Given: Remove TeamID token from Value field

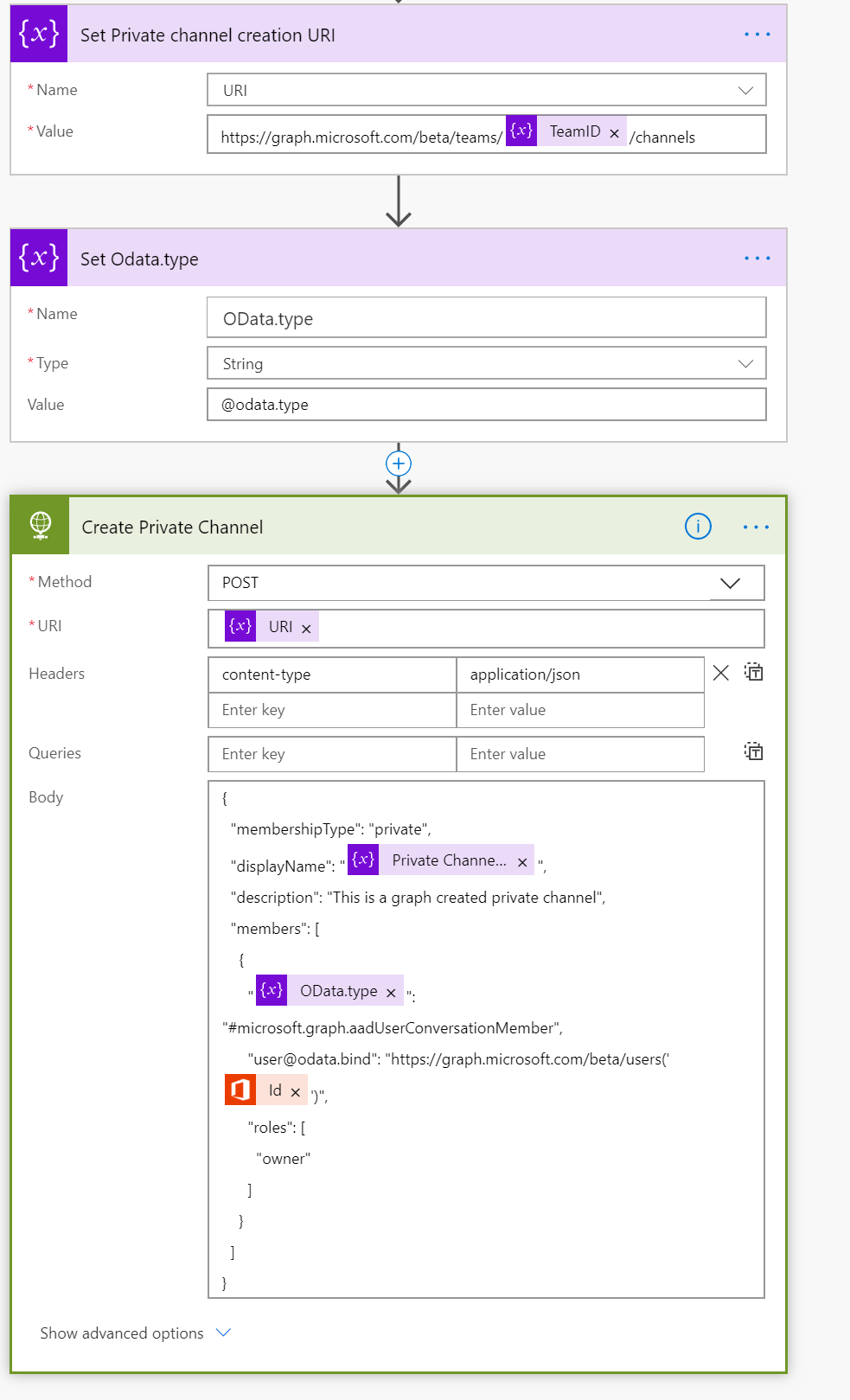Looking at the screenshot, I should (x=614, y=133).
